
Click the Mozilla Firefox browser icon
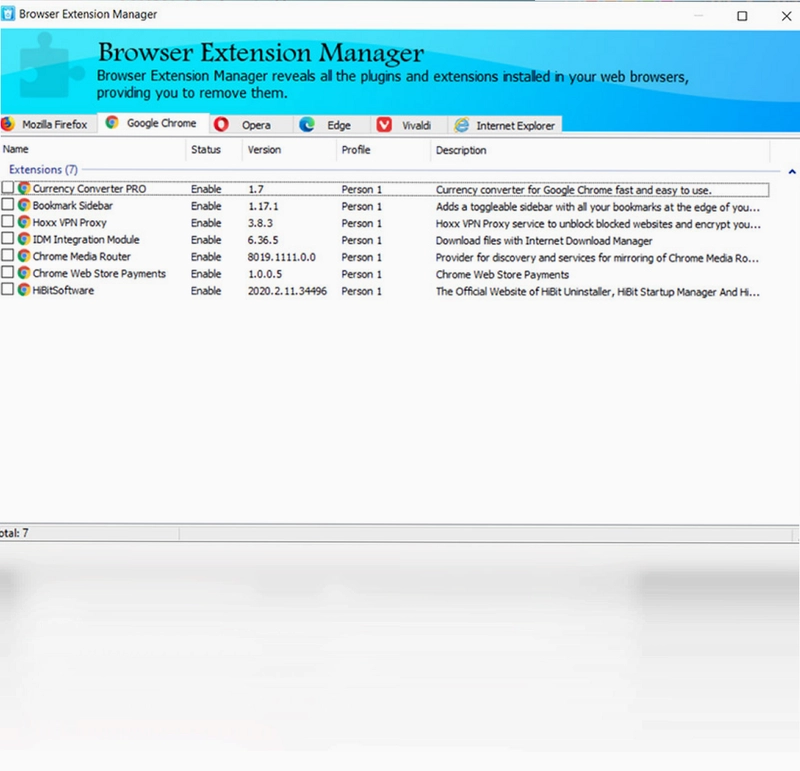[x=7, y=124]
